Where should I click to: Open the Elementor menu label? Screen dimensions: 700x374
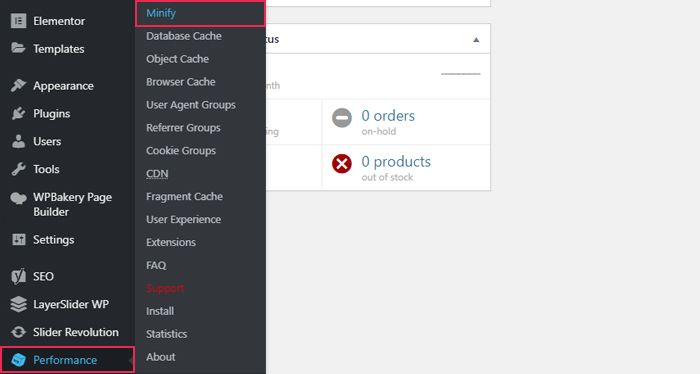59,21
